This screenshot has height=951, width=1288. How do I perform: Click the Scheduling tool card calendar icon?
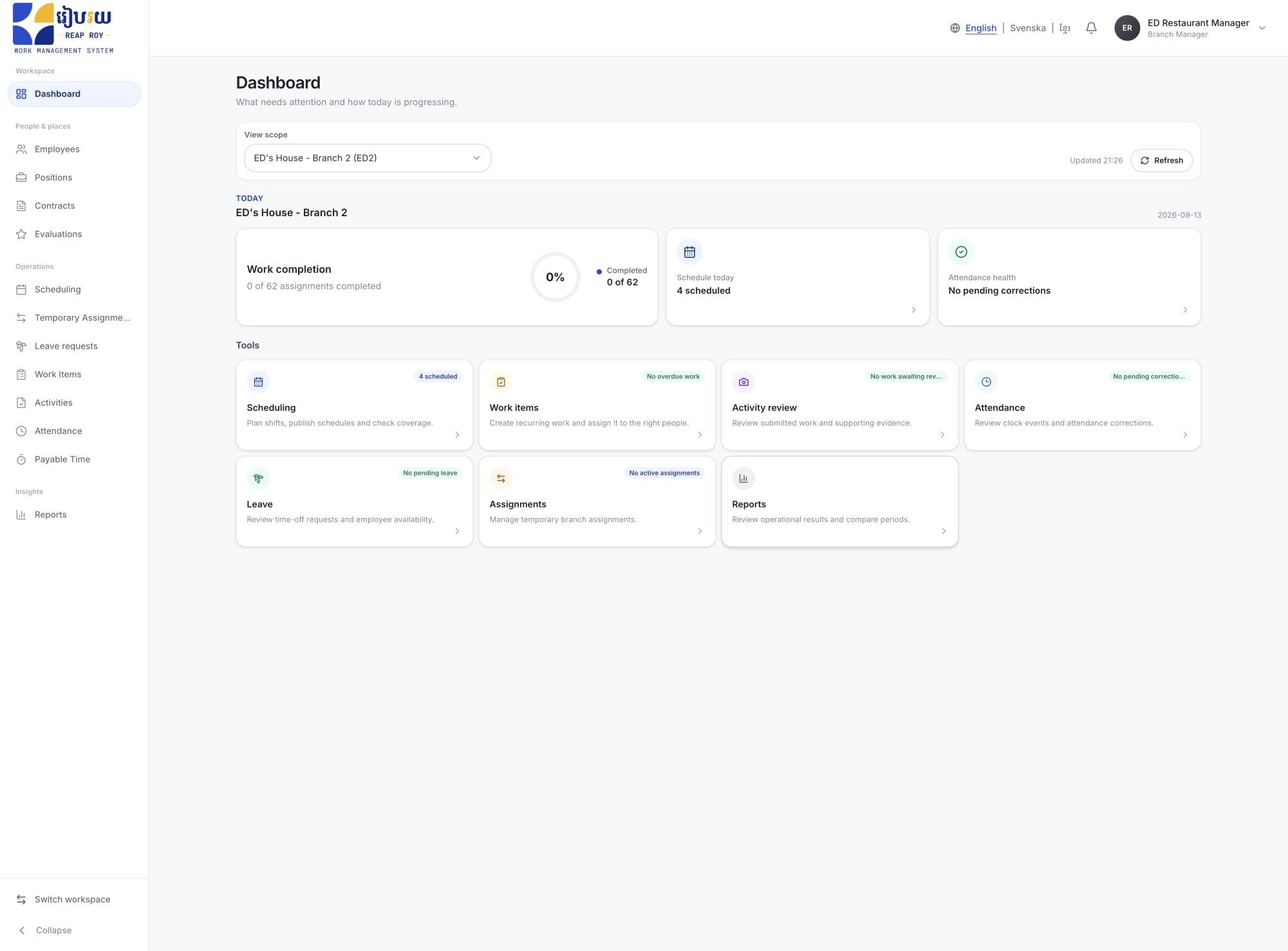pos(258,382)
